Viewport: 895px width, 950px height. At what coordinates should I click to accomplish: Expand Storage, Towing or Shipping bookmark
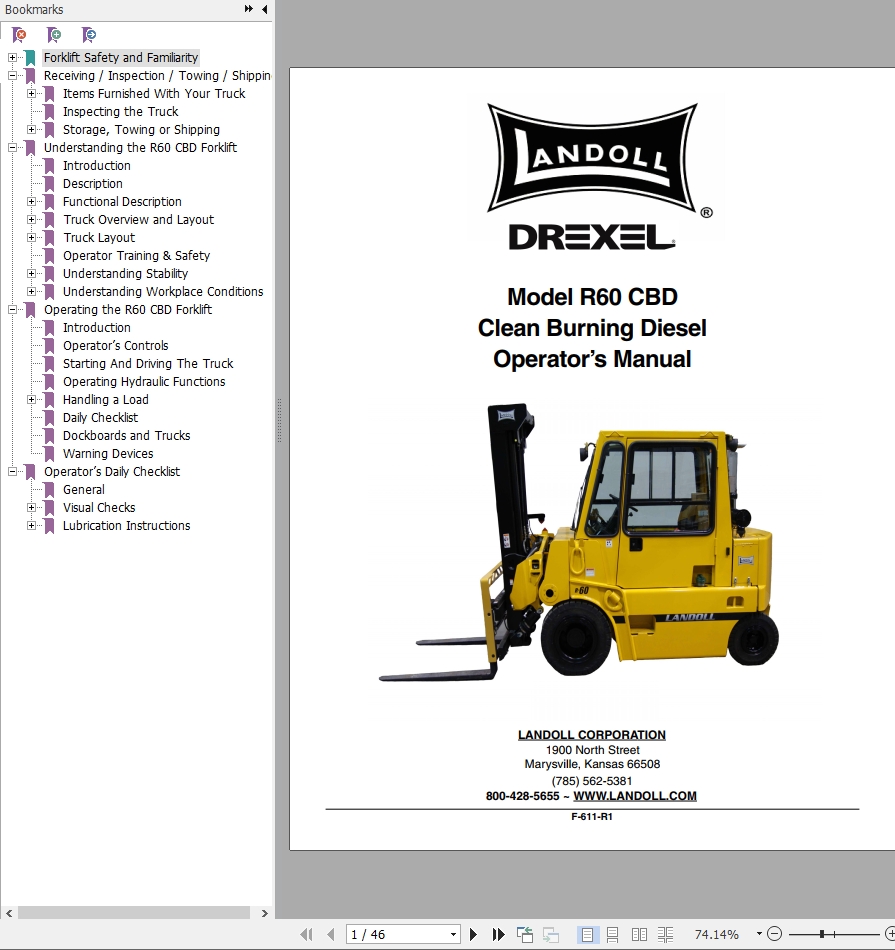click(x=32, y=130)
